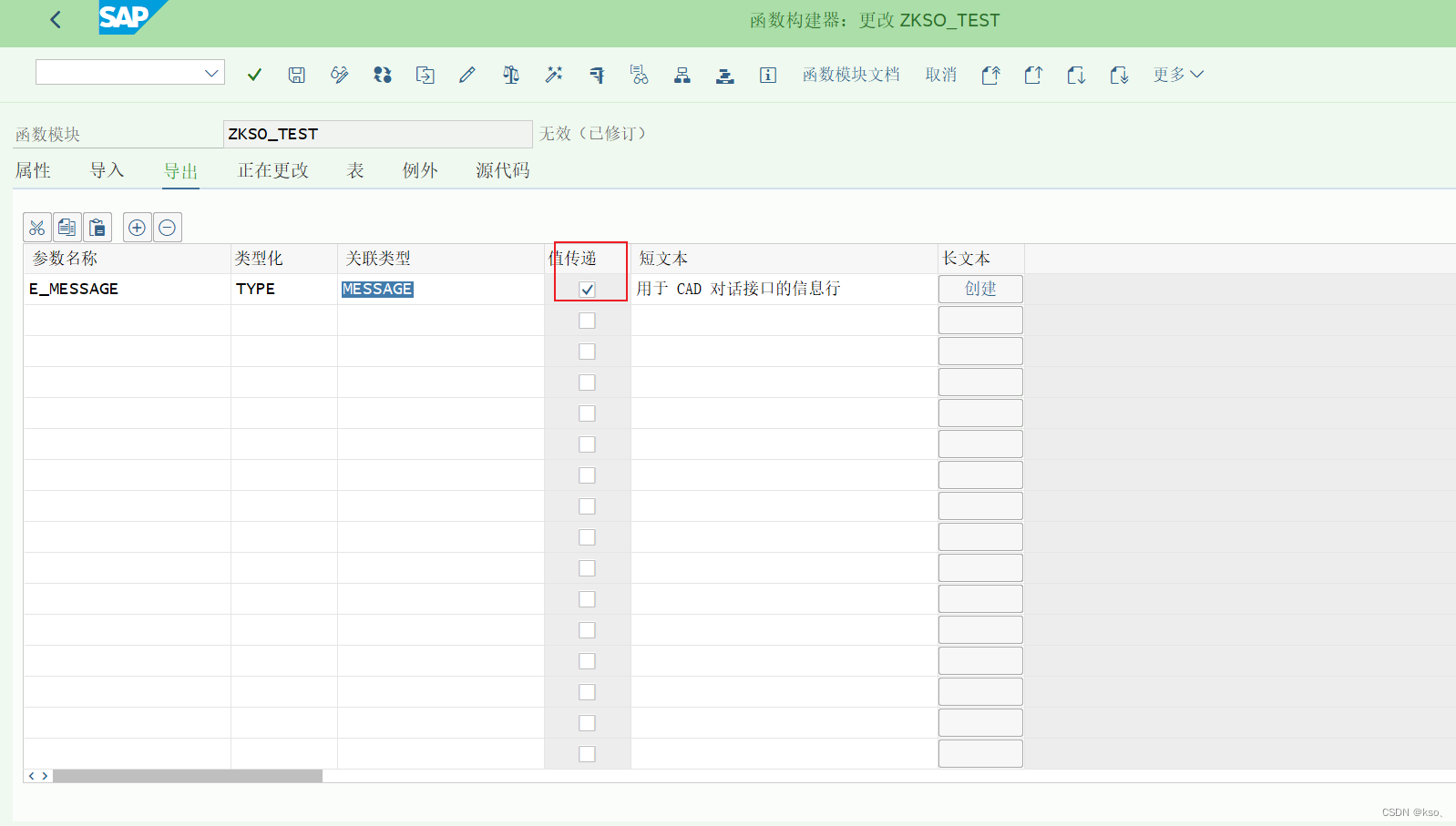Cut row using the scissors icon
1456x826 pixels.
[x=37, y=228]
